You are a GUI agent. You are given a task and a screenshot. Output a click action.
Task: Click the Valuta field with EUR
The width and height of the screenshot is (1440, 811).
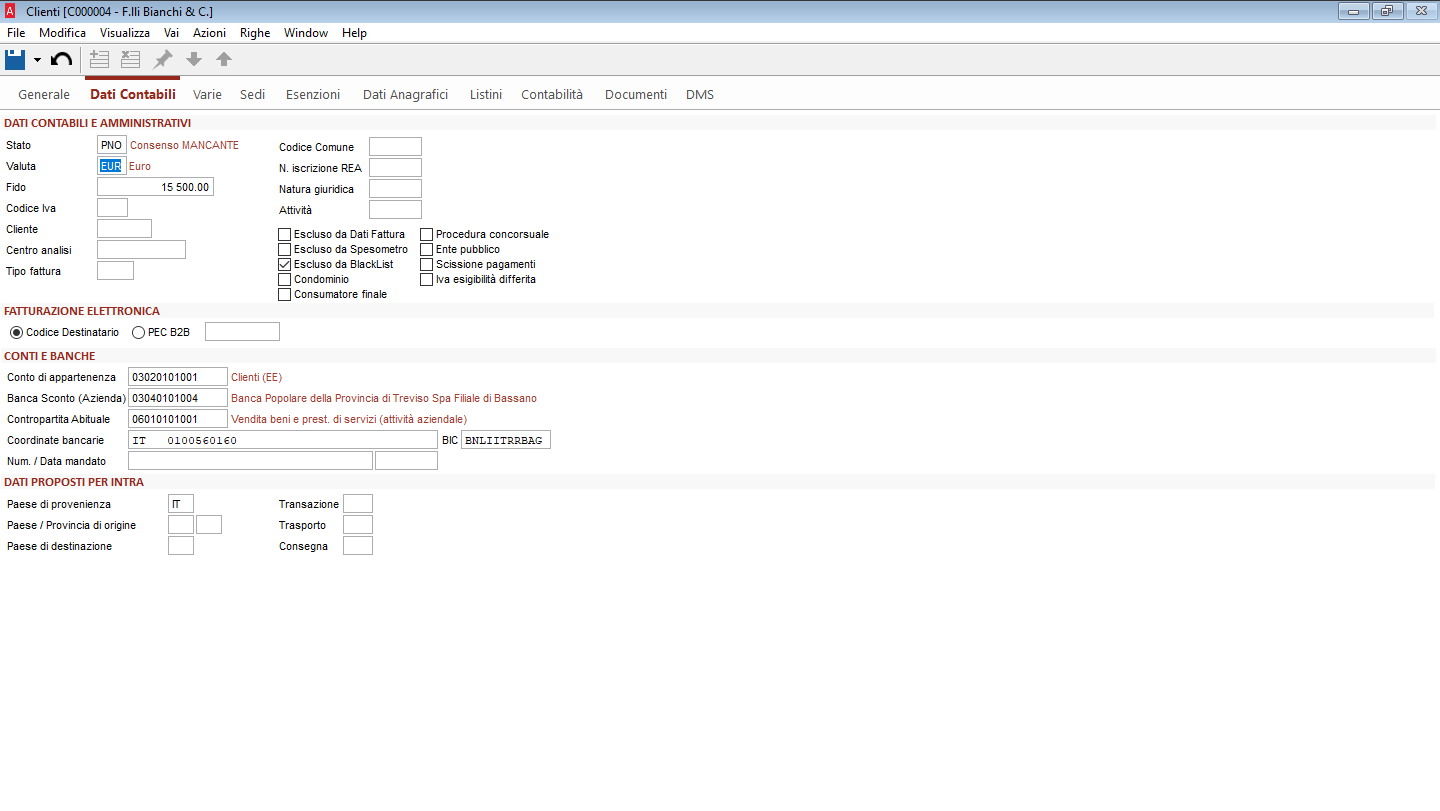point(112,166)
